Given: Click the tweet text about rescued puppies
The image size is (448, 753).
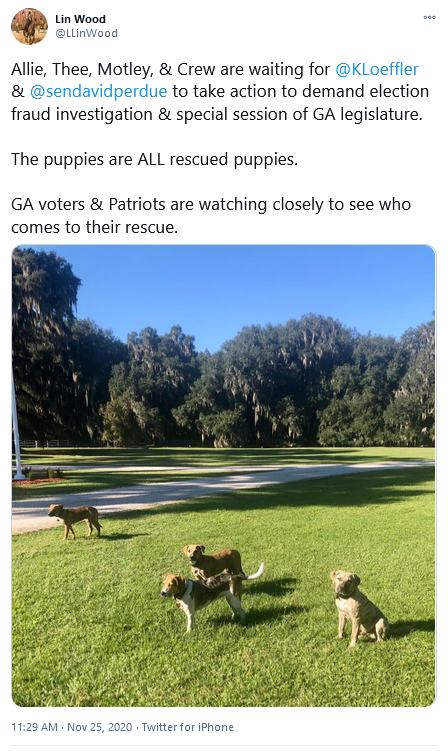Looking at the screenshot, I should (x=155, y=159).
